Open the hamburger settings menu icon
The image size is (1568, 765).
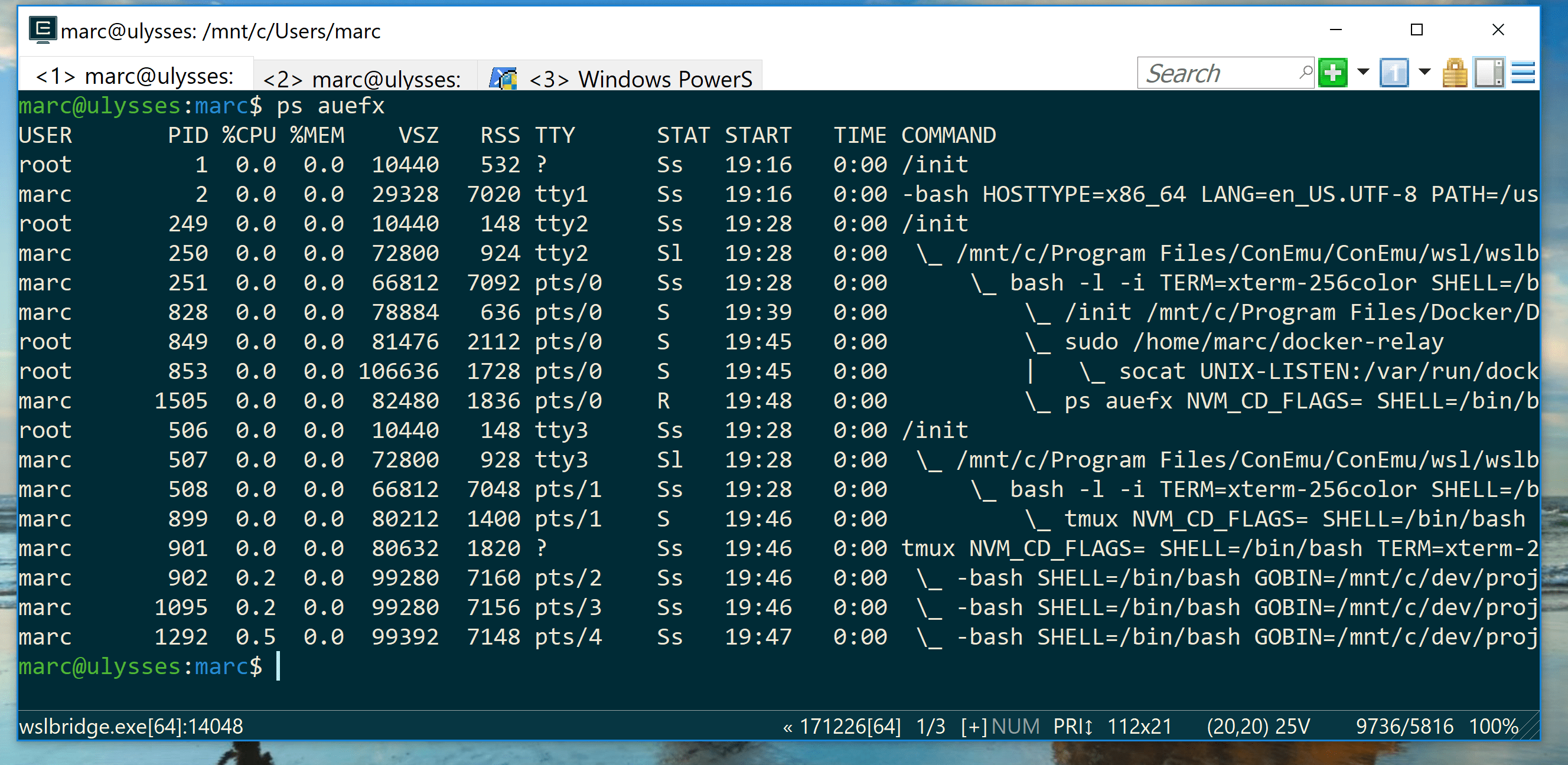pyautogui.click(x=1523, y=74)
